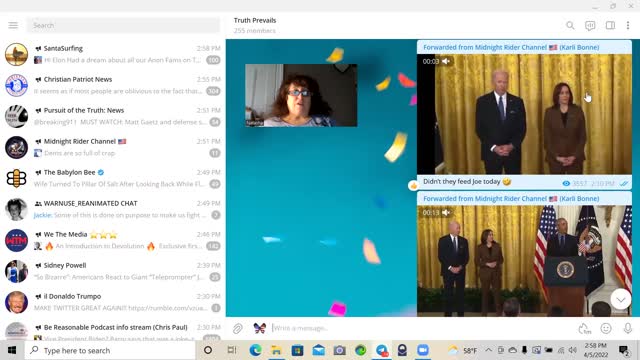Viewport: 640px width, 360px height.
Task: Open the Sidney Powell channel
Action: point(113,271)
